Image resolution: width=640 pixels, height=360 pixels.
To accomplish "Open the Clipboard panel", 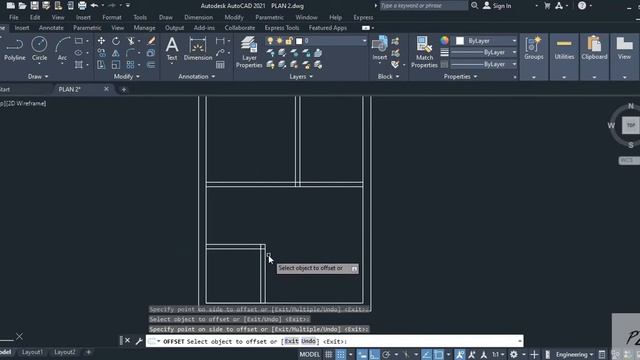I will point(594,49).
